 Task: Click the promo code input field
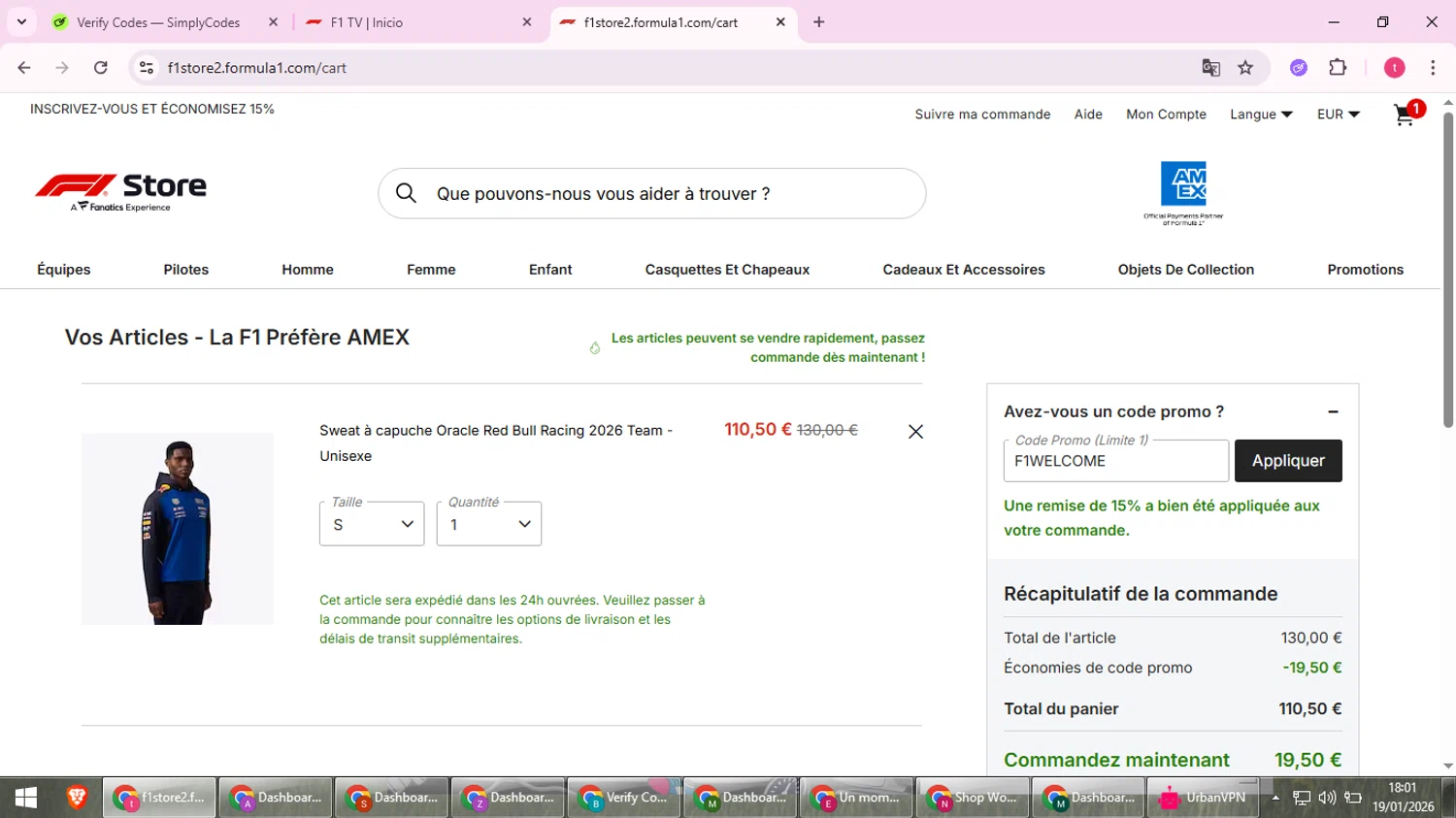[x=1116, y=461]
